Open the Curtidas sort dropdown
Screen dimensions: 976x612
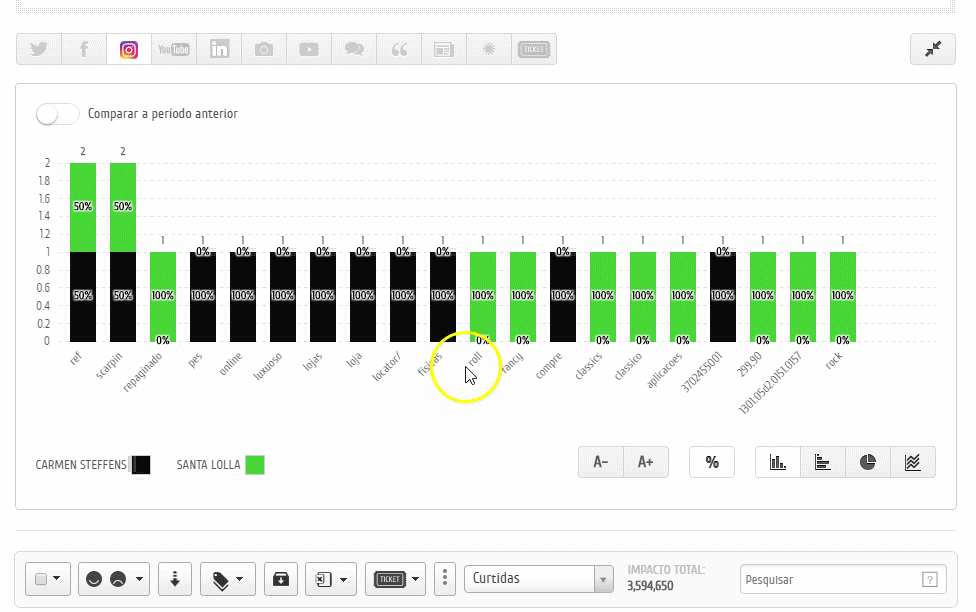pyautogui.click(x=538, y=578)
